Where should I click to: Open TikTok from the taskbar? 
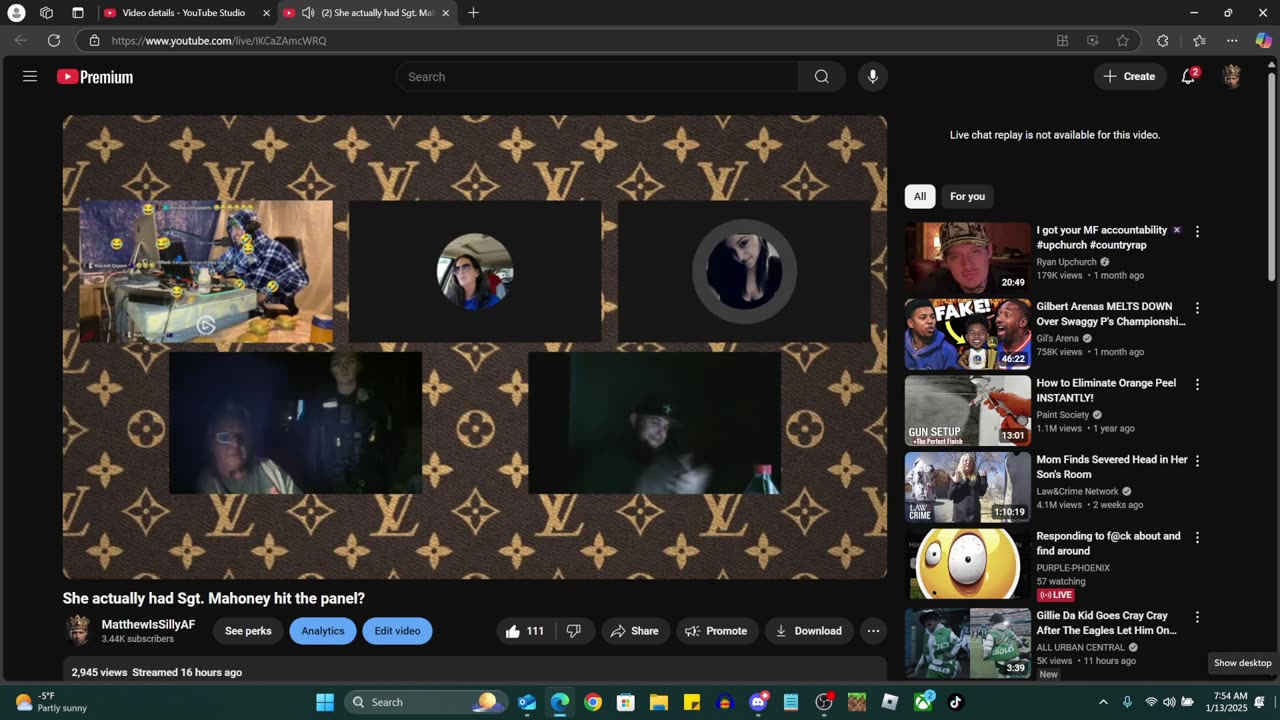pyautogui.click(x=955, y=702)
